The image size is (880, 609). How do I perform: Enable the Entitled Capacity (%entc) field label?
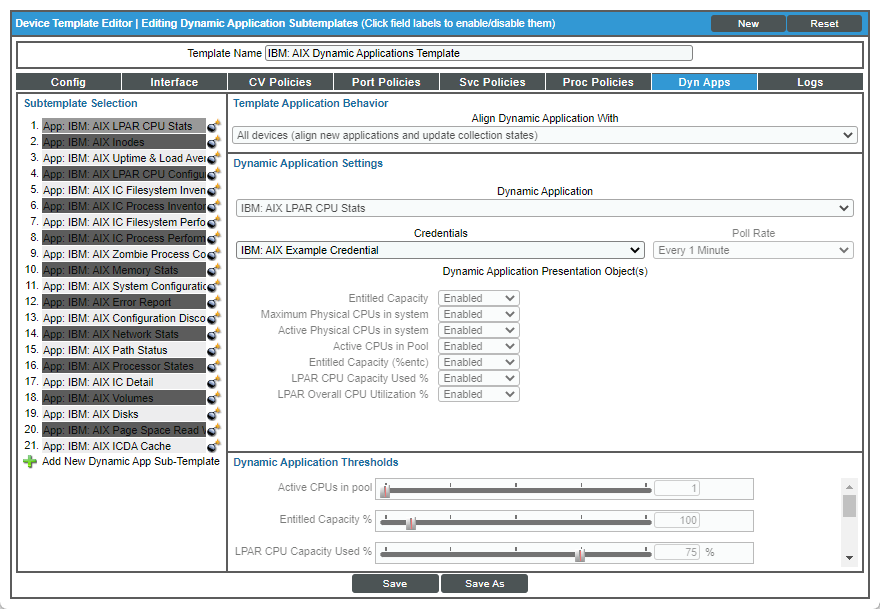(368, 362)
